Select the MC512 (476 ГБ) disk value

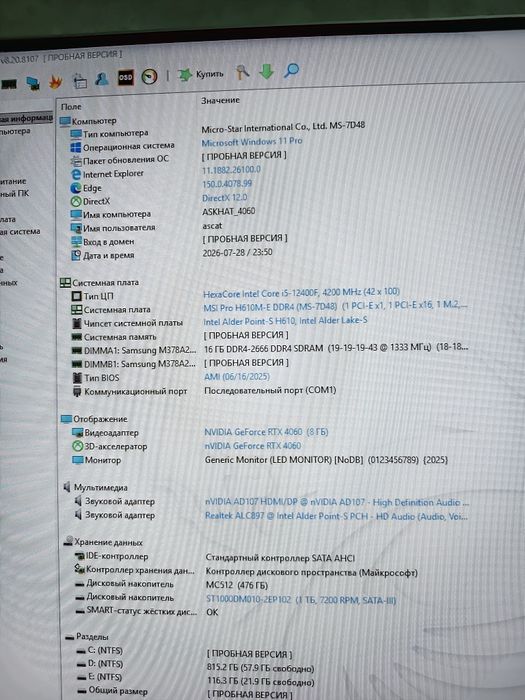coord(237,585)
